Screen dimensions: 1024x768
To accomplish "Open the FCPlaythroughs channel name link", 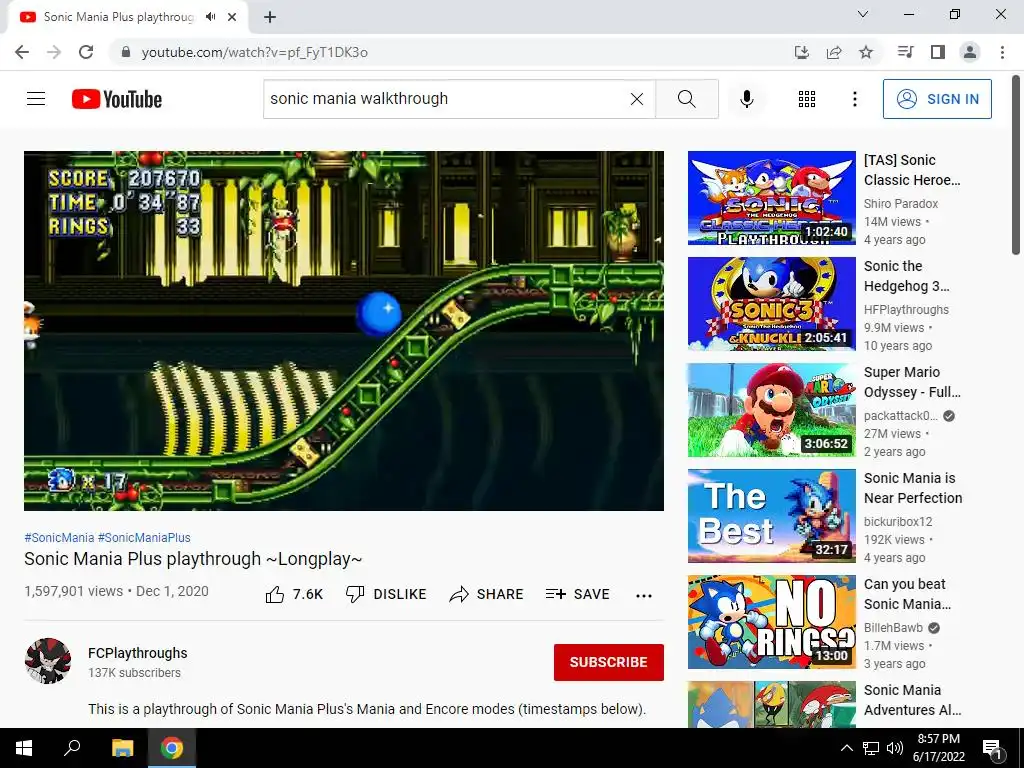I will point(138,653).
